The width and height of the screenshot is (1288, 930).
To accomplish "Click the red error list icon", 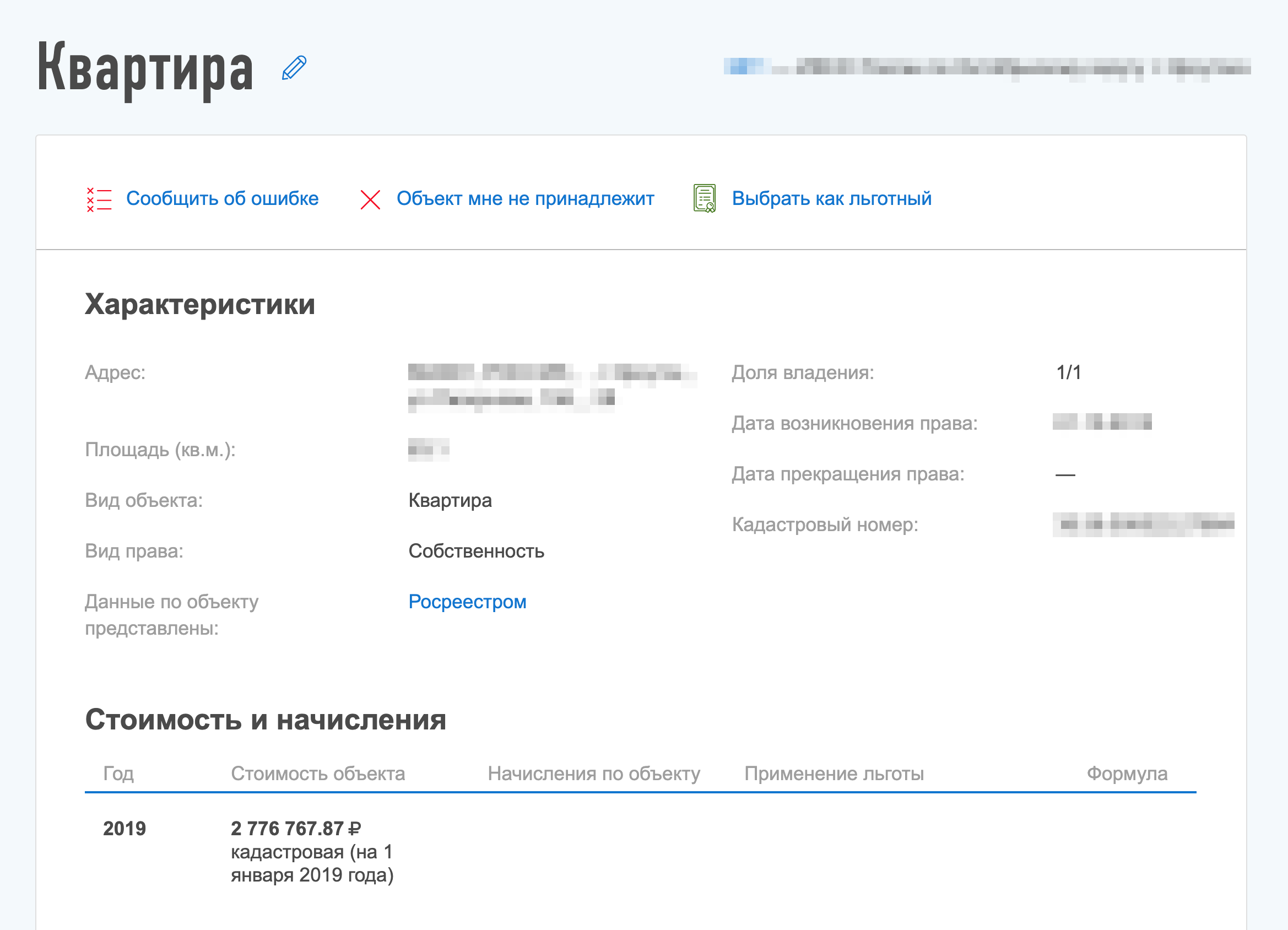I will click(99, 199).
